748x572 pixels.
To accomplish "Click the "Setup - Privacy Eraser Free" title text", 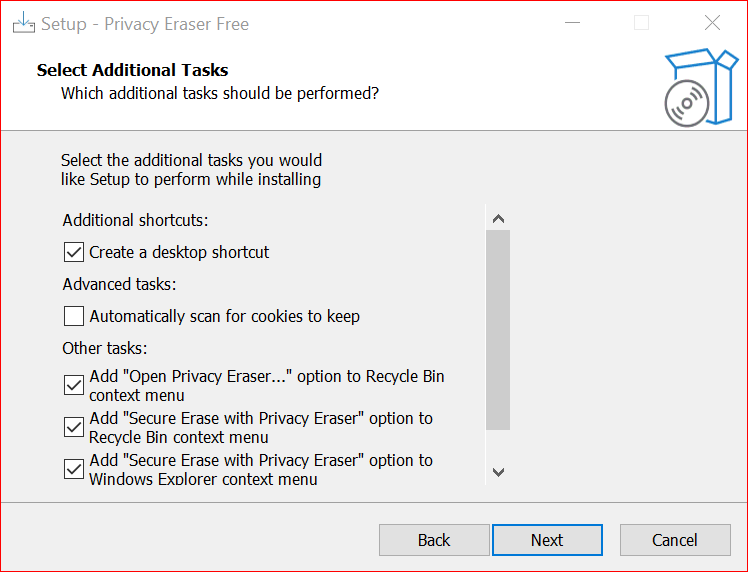I will pyautogui.click(x=145, y=23).
